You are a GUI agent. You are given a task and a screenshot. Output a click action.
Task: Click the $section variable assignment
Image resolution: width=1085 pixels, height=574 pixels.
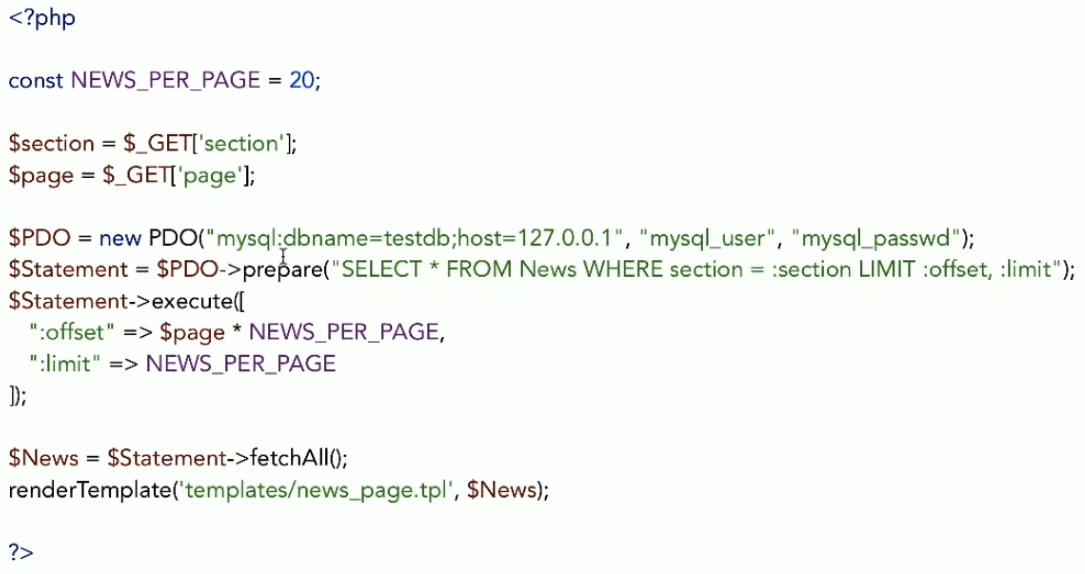[x=51, y=144]
